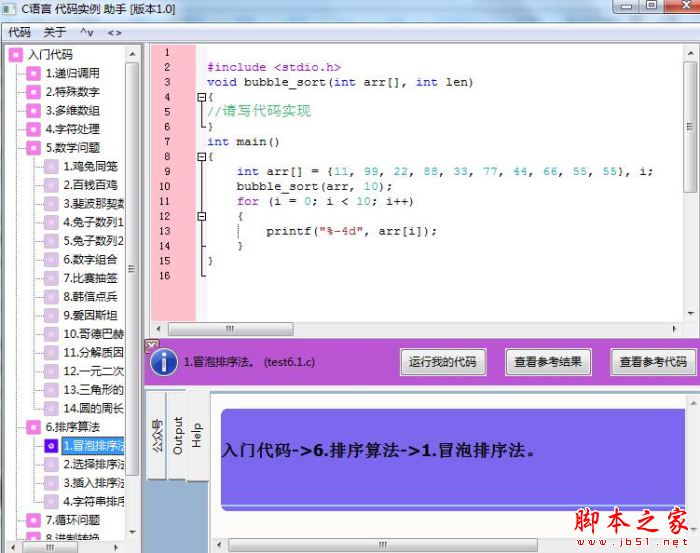Click the item icon beside 7.比赛抽签
The height and width of the screenshot is (553, 700).
click(x=51, y=279)
